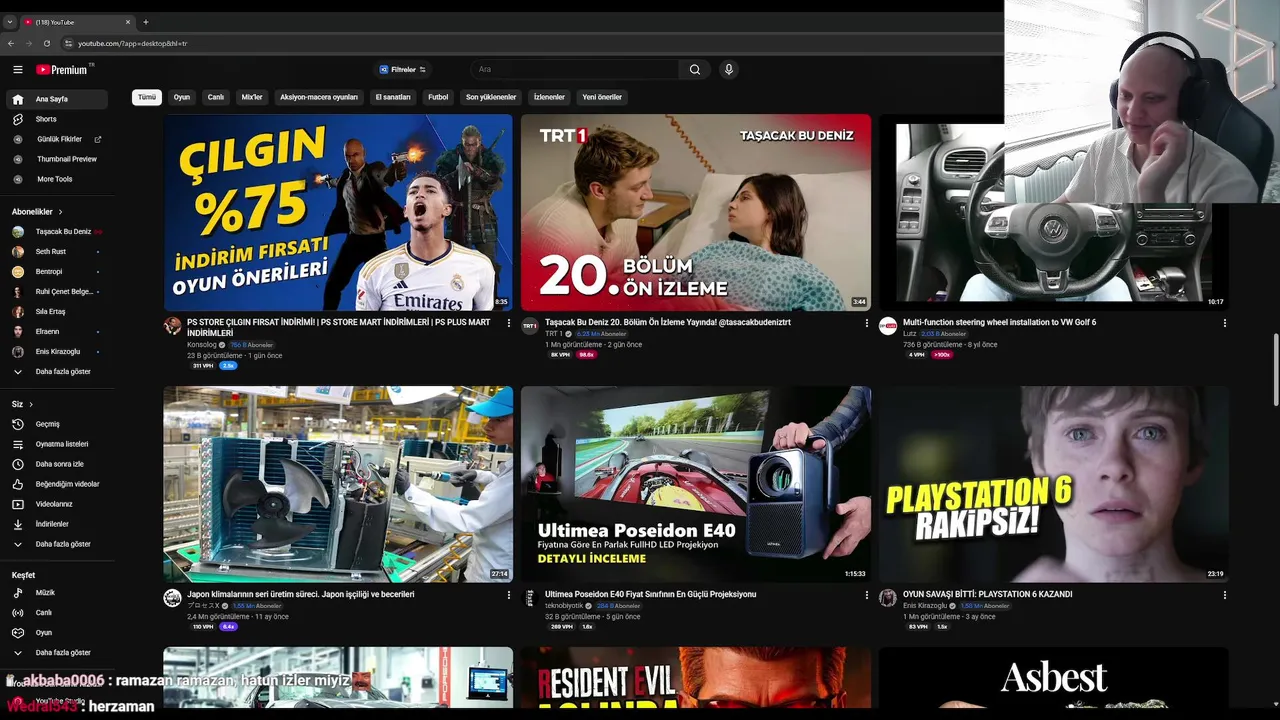Open Elraenn subscription
The height and width of the screenshot is (720, 1280).
point(58,332)
